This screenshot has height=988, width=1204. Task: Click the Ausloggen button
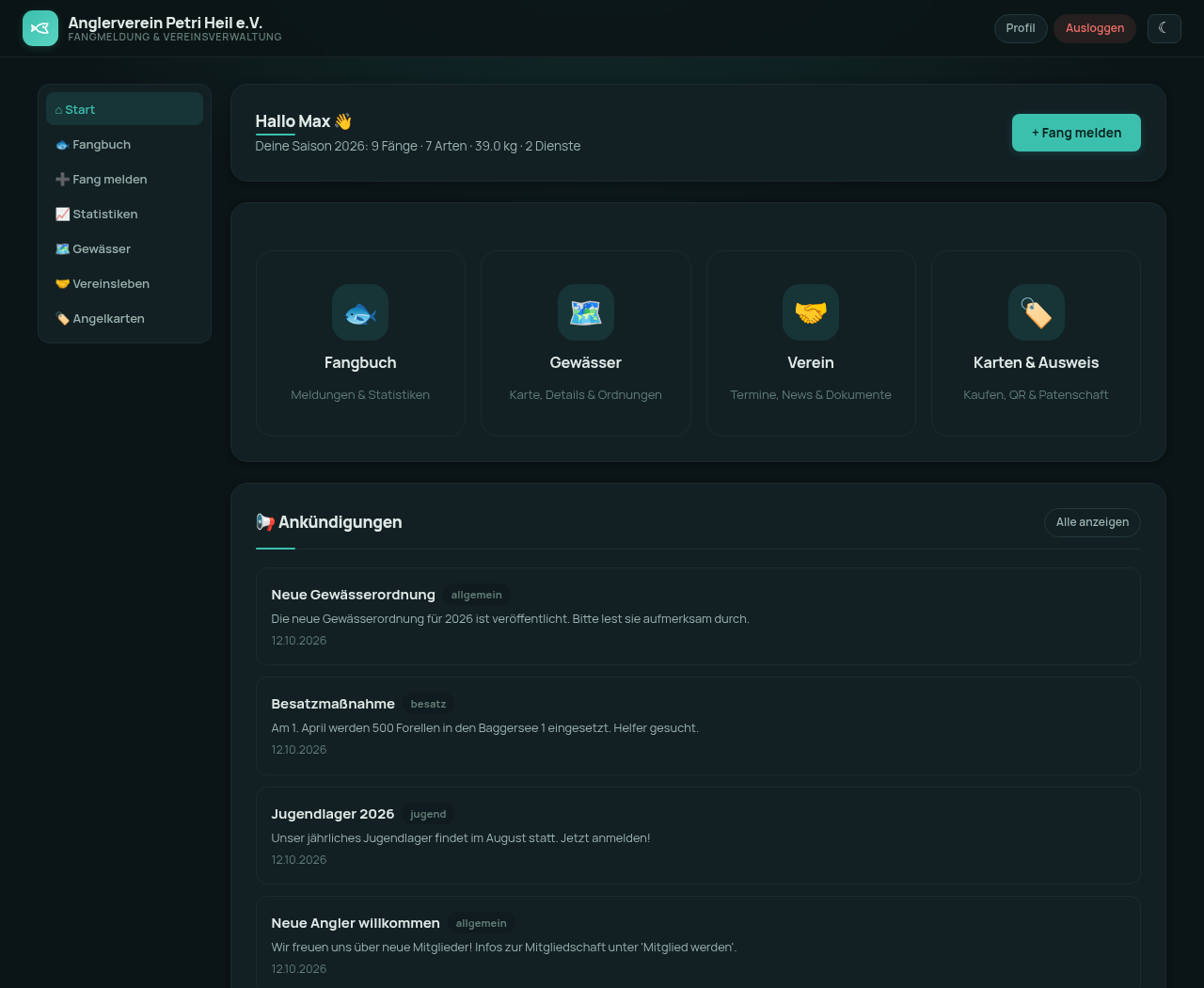[1095, 28]
